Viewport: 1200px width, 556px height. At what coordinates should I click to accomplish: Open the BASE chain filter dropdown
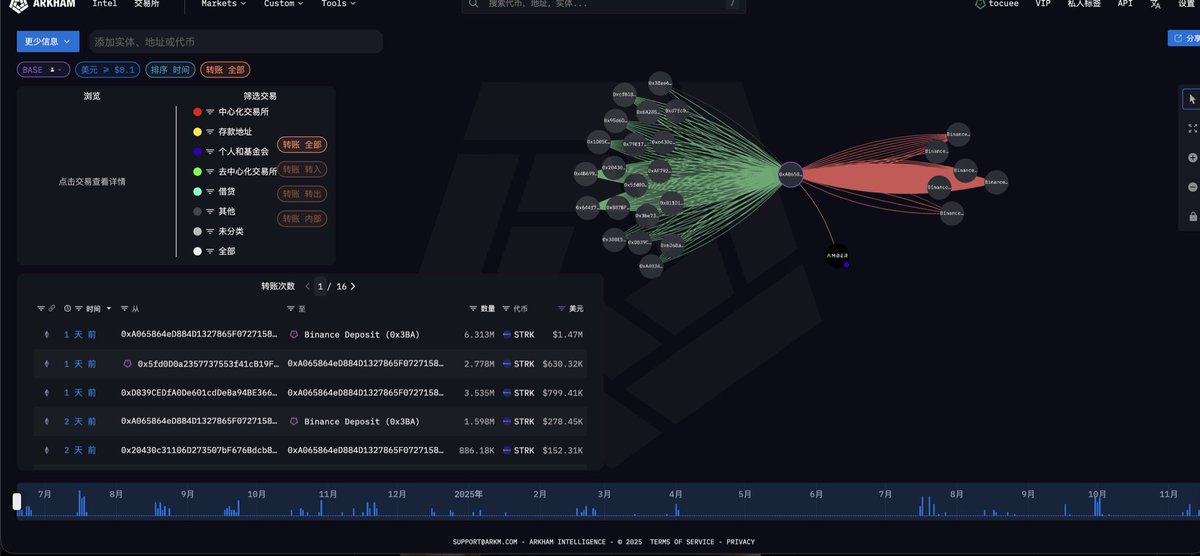click(44, 70)
